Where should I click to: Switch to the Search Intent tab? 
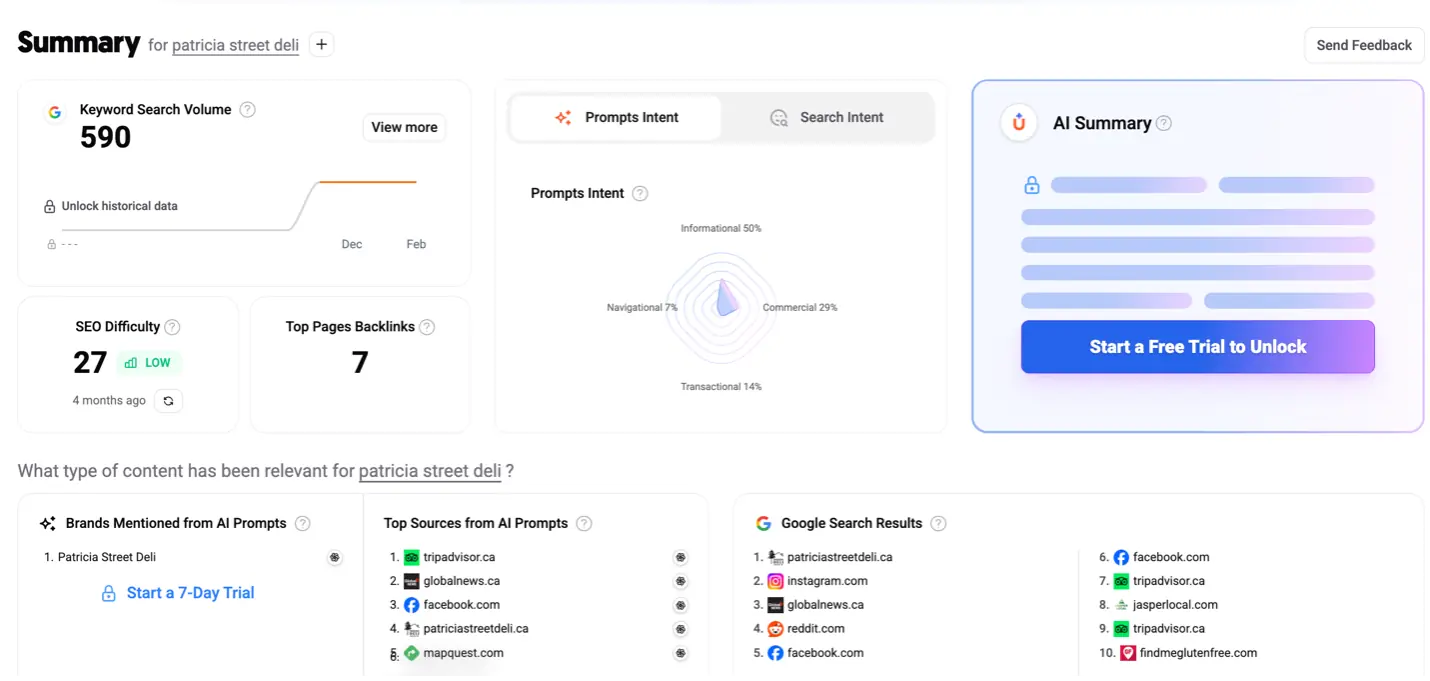coord(827,118)
